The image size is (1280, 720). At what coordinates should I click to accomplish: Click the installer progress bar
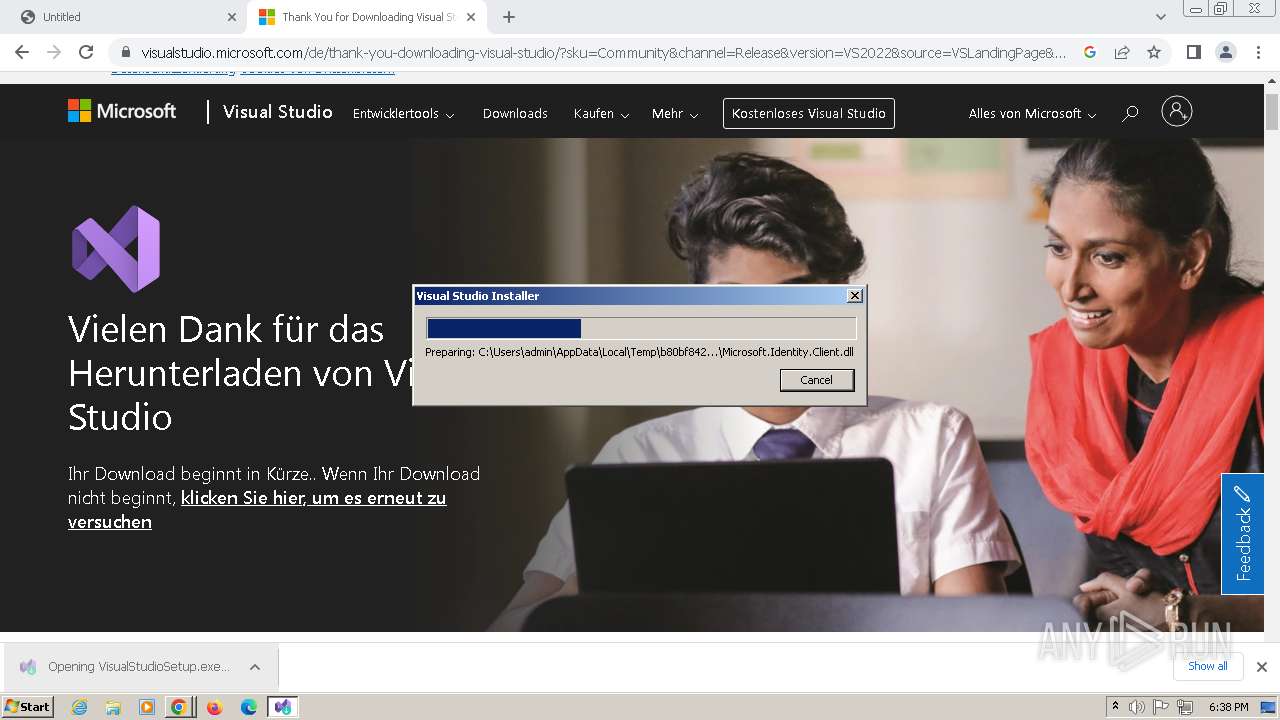coord(641,329)
